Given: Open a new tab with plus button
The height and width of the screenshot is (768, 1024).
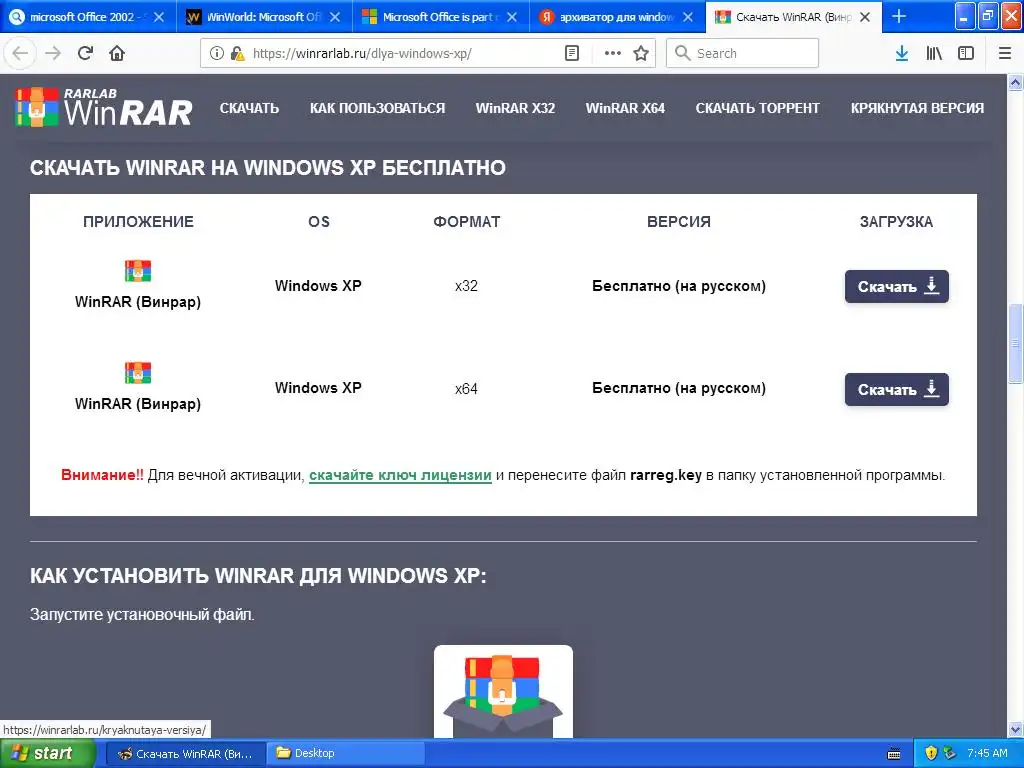Looking at the screenshot, I should click(x=899, y=16).
